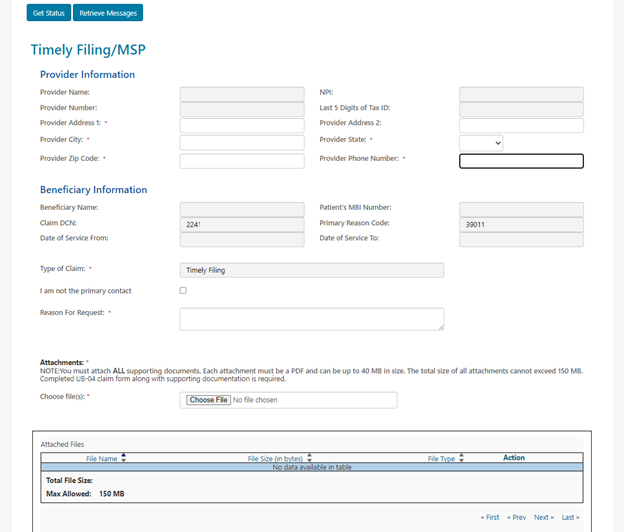Image resolution: width=624 pixels, height=532 pixels.
Task: Go to First page of attached files
Action: click(489, 517)
